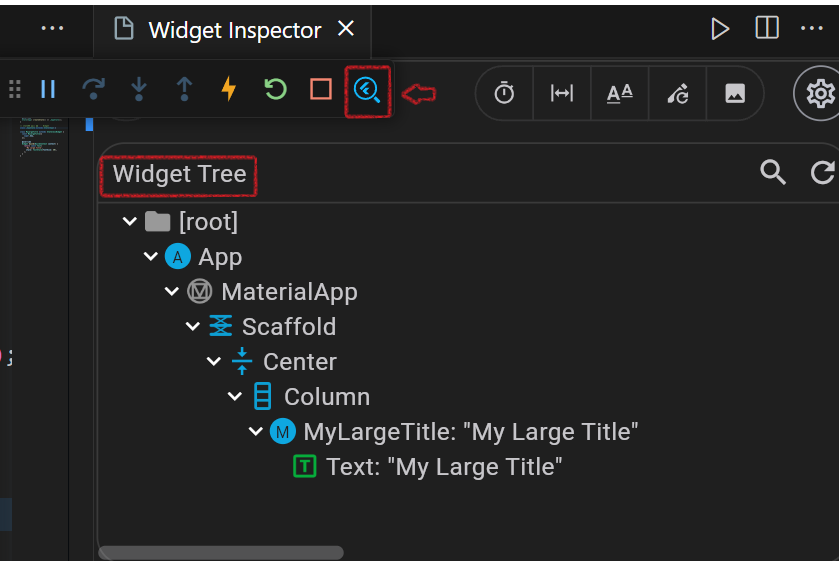Search the widget tree
The image size is (839, 561).
pyautogui.click(x=773, y=172)
